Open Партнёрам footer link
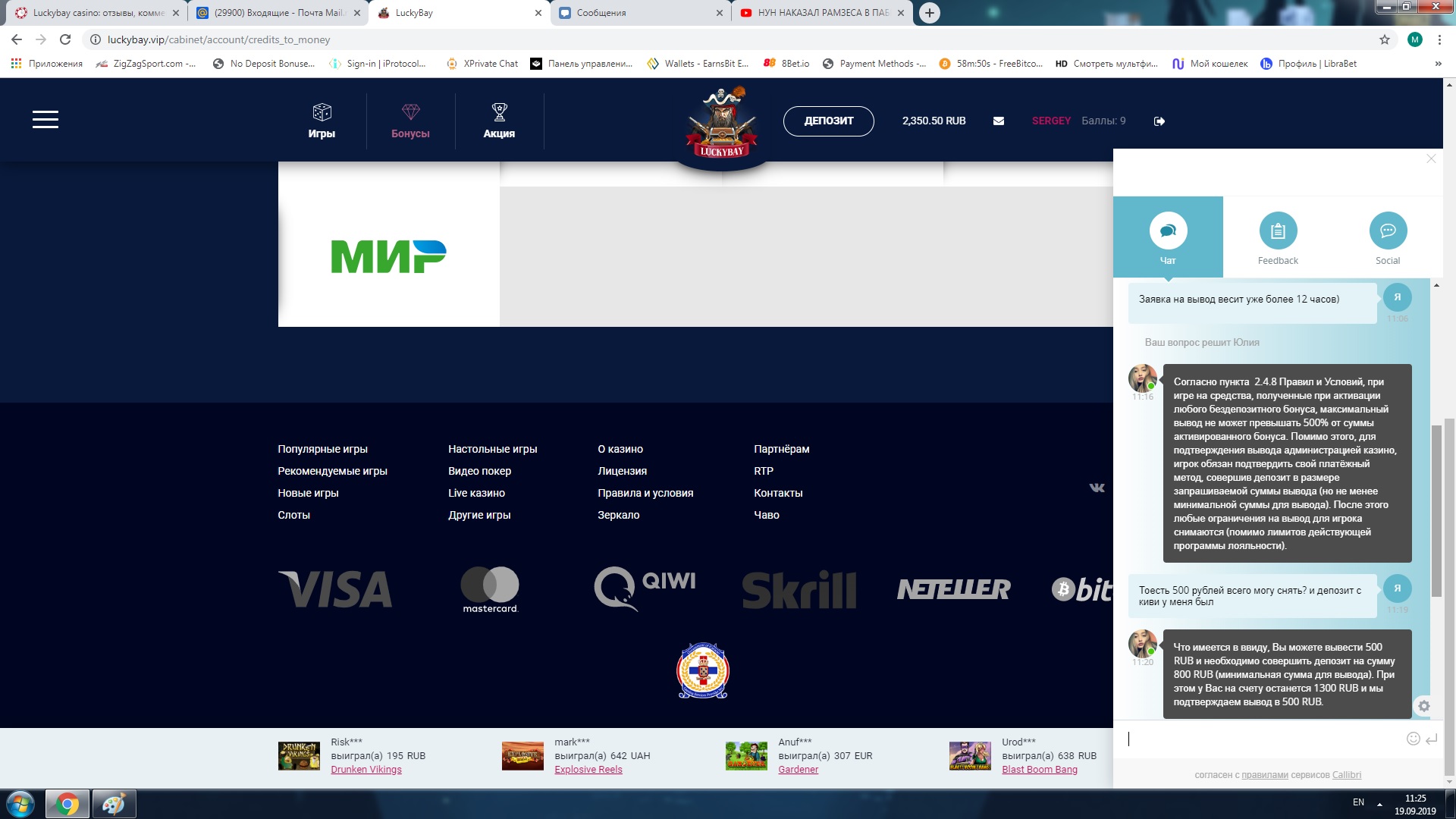 [781, 449]
